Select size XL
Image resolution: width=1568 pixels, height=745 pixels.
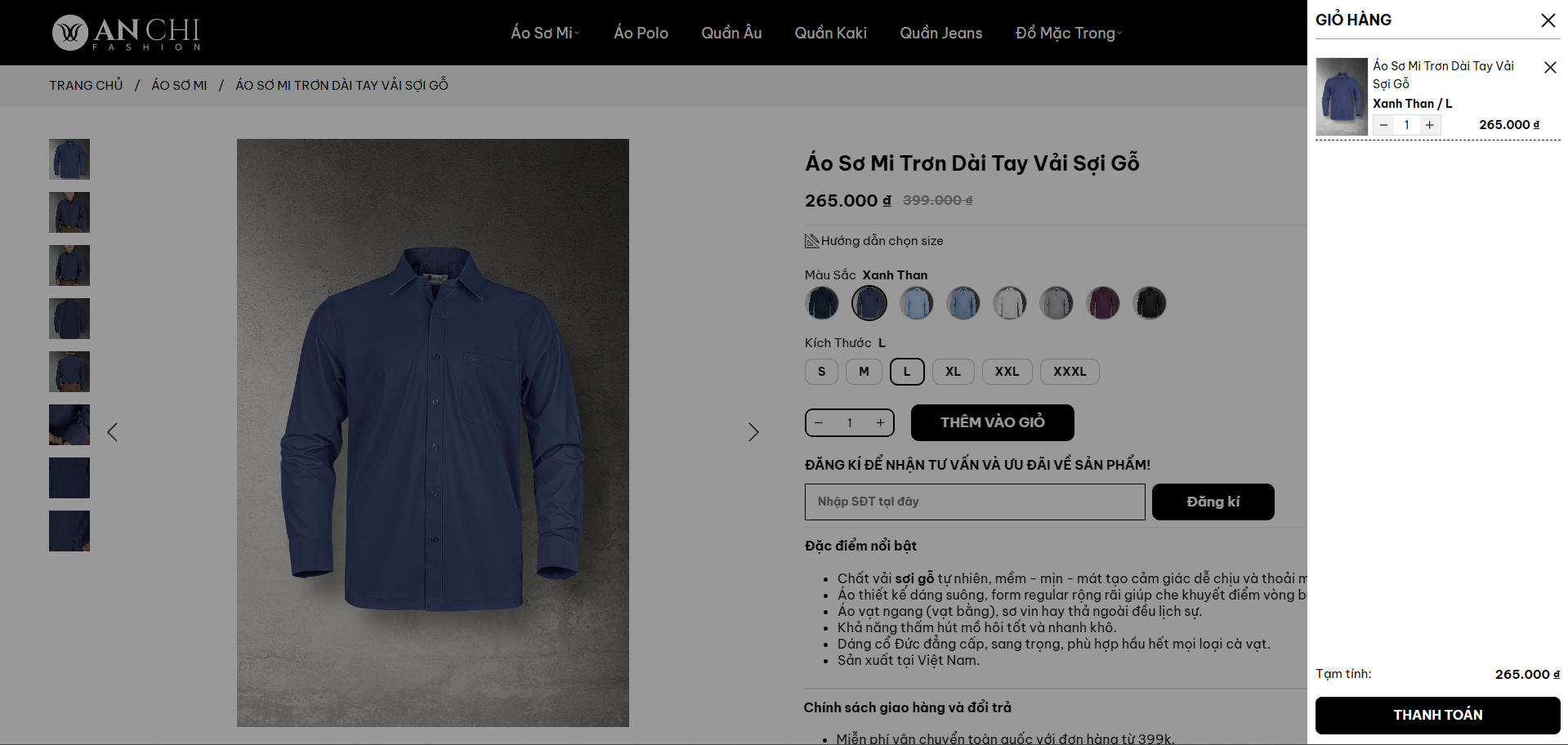tap(953, 372)
